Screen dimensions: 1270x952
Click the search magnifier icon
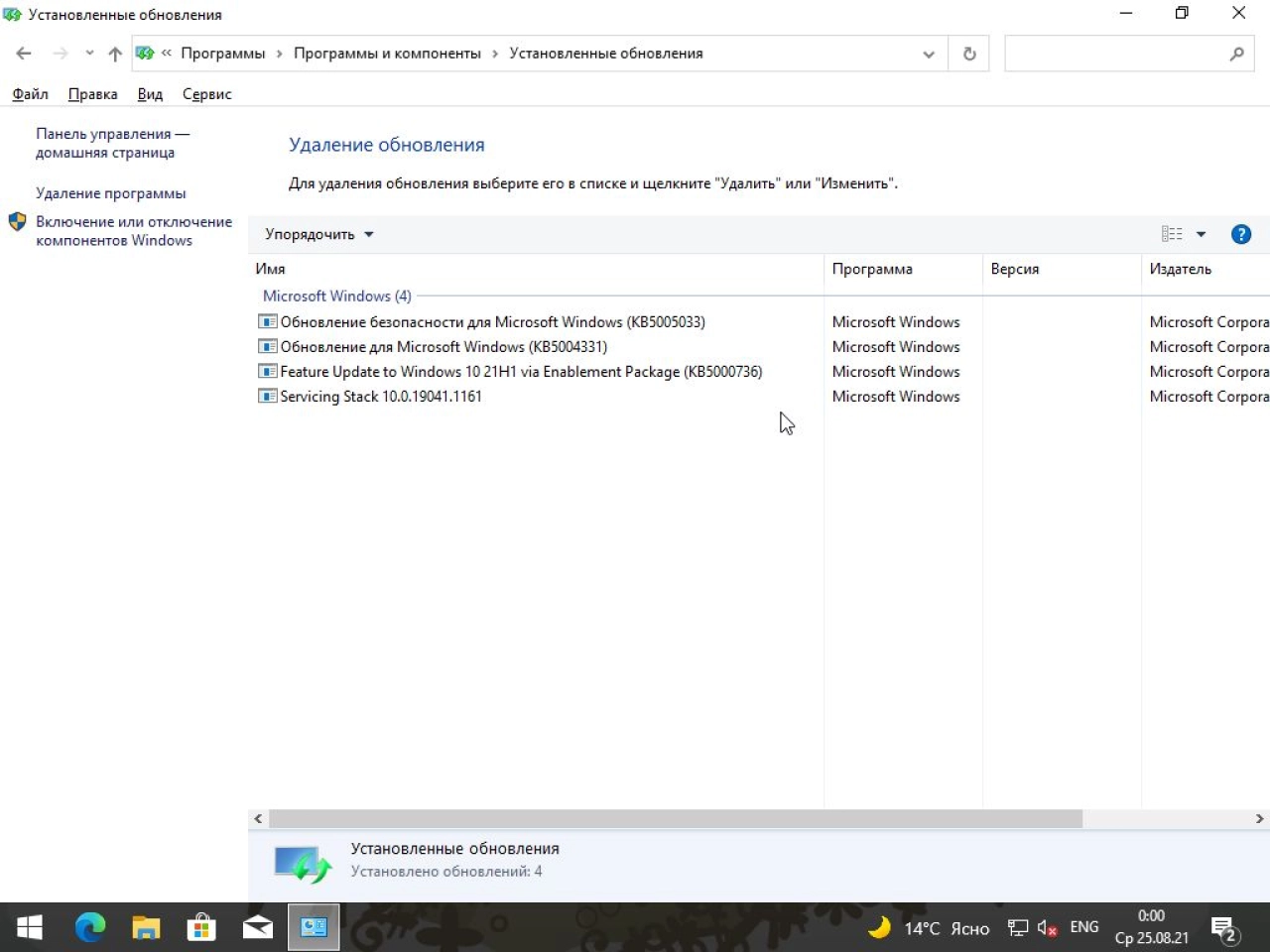point(1236,54)
